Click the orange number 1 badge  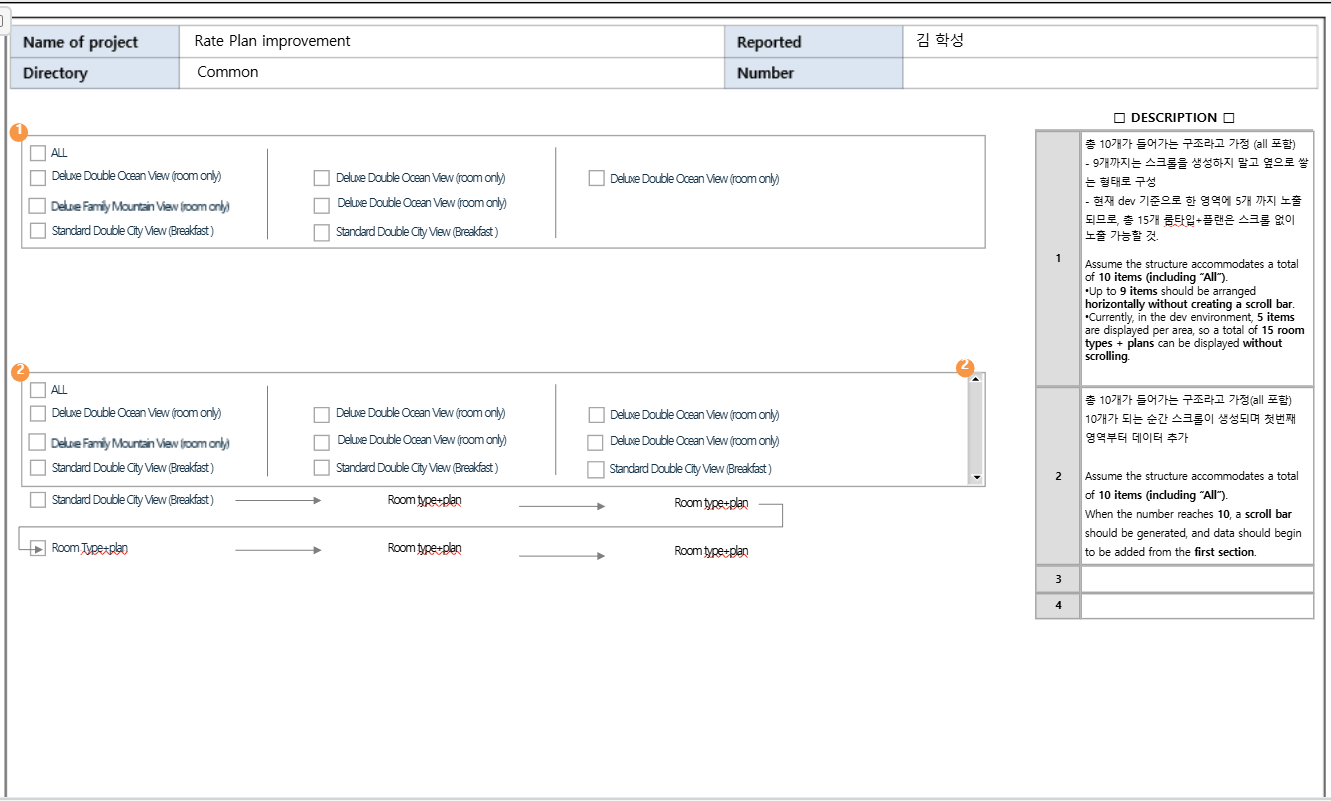[18, 132]
